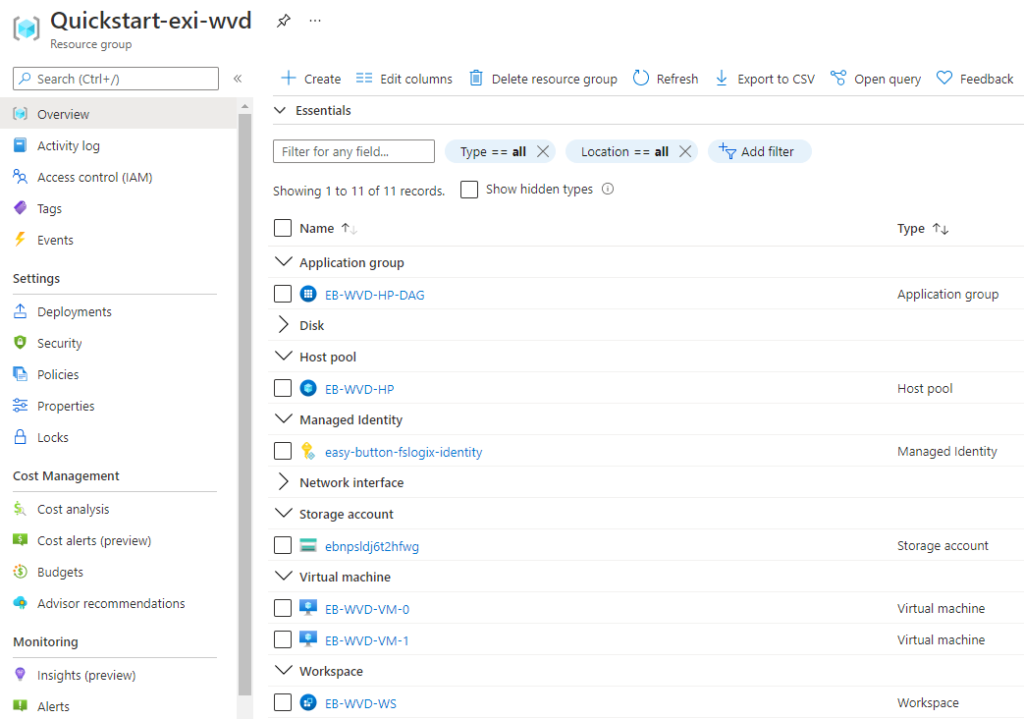1024x719 pixels.
Task: Expand the Disk group
Action: pos(283,325)
